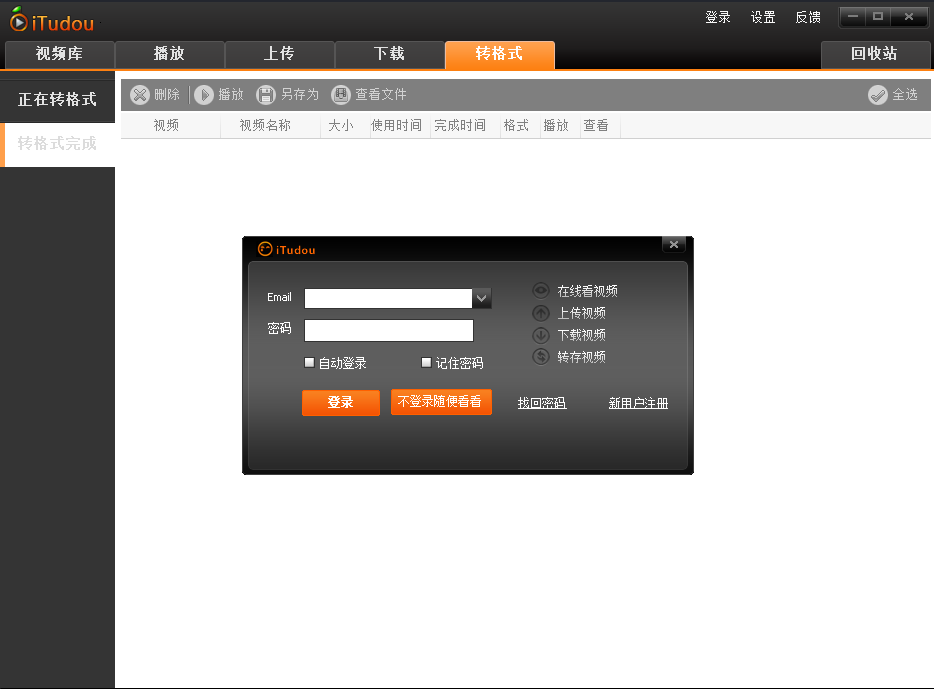This screenshot has width=934, height=689.
Task: Click the iTudou logo in main title bar
Action: pos(52,20)
